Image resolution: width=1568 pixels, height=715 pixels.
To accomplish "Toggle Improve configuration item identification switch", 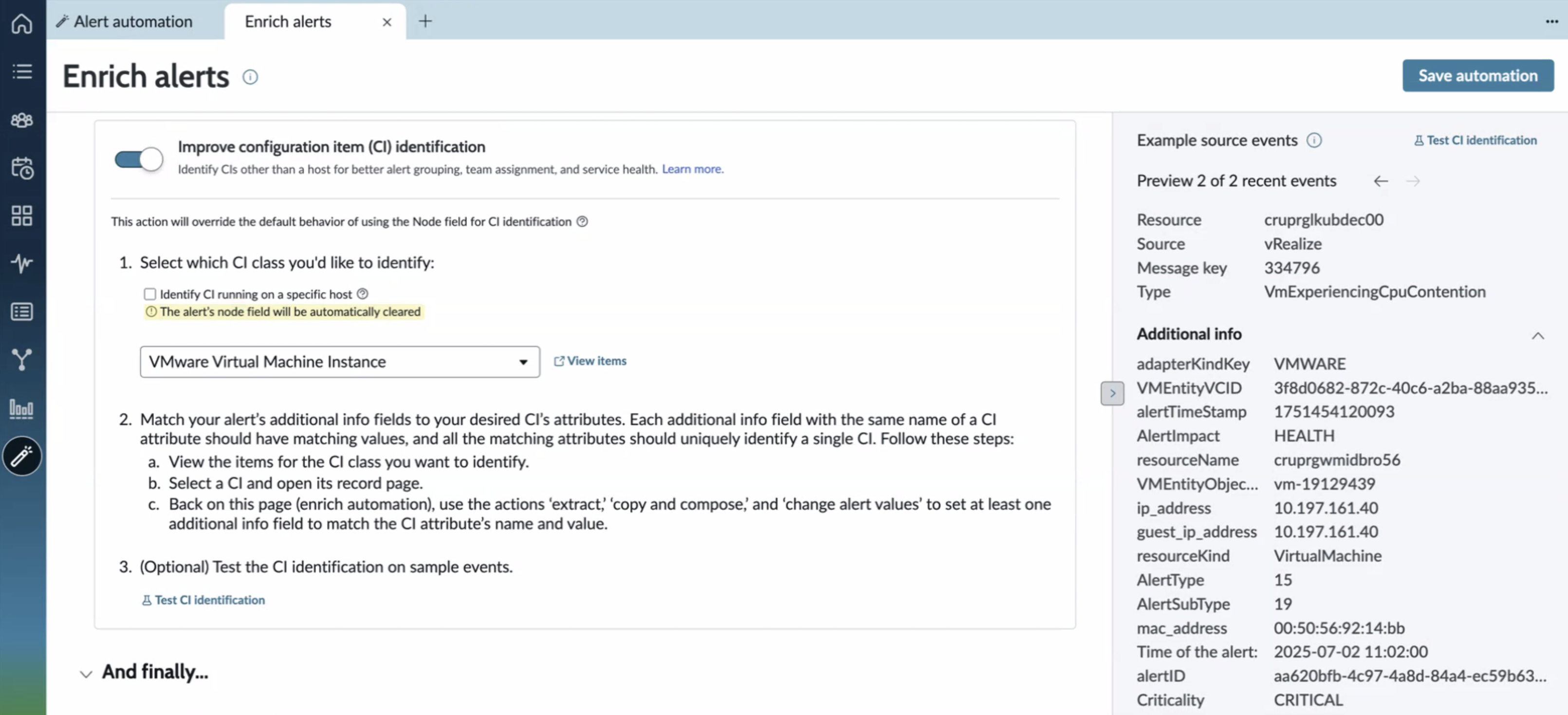I will pyautogui.click(x=139, y=159).
